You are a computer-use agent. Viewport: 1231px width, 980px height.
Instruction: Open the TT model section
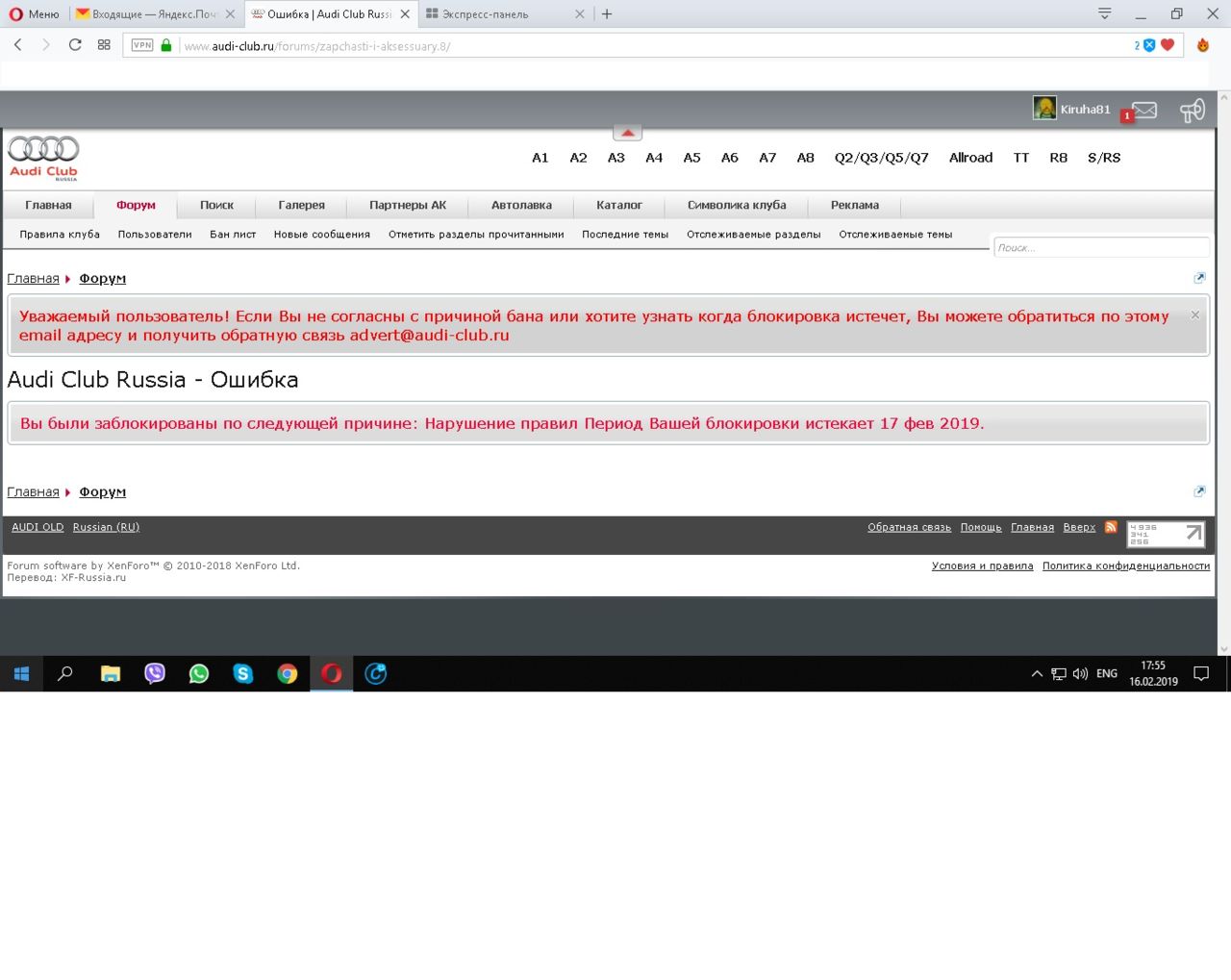1021,158
